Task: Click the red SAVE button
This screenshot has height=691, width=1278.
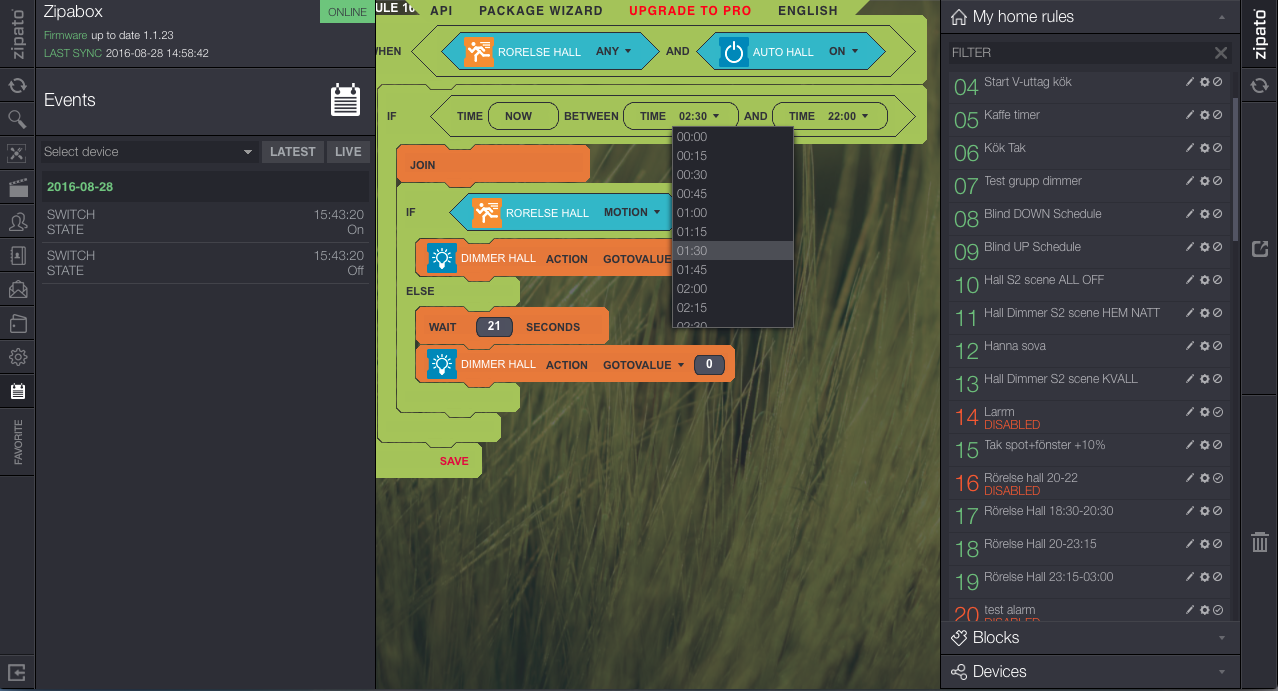Action: tap(454, 461)
